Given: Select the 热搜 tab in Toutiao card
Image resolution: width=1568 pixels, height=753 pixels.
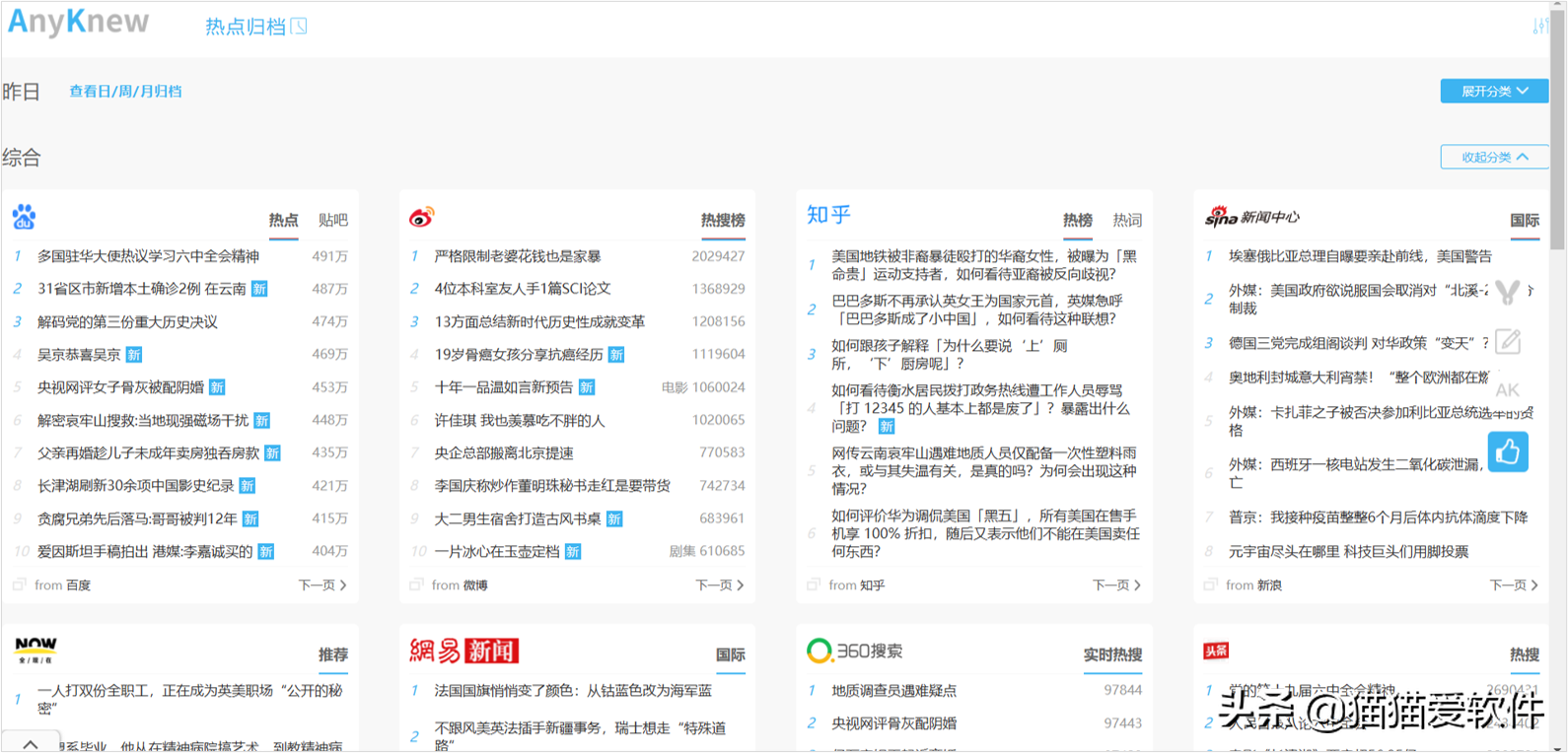Looking at the screenshot, I should 1525,654.
